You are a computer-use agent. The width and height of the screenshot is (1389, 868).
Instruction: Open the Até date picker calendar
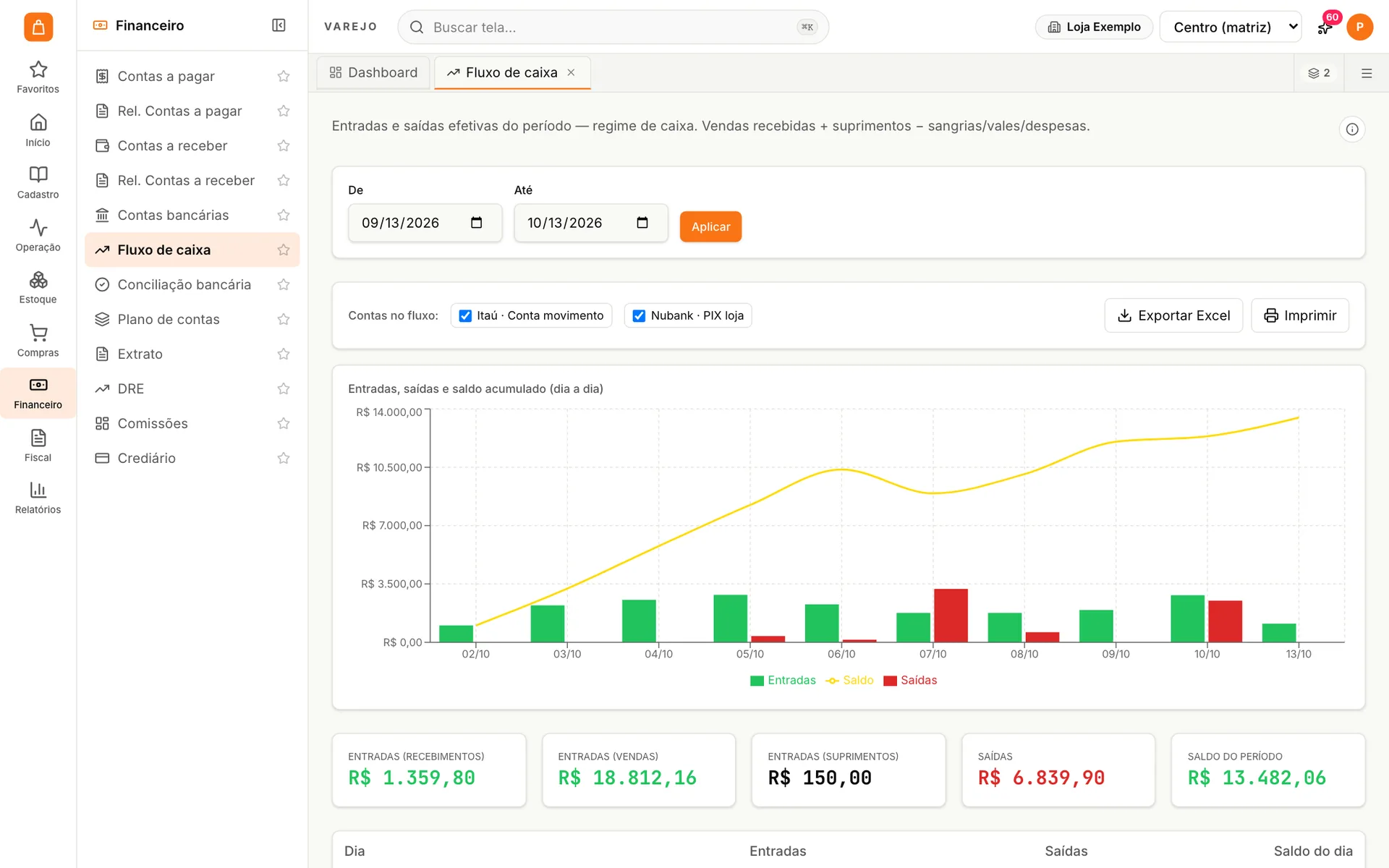[642, 223]
